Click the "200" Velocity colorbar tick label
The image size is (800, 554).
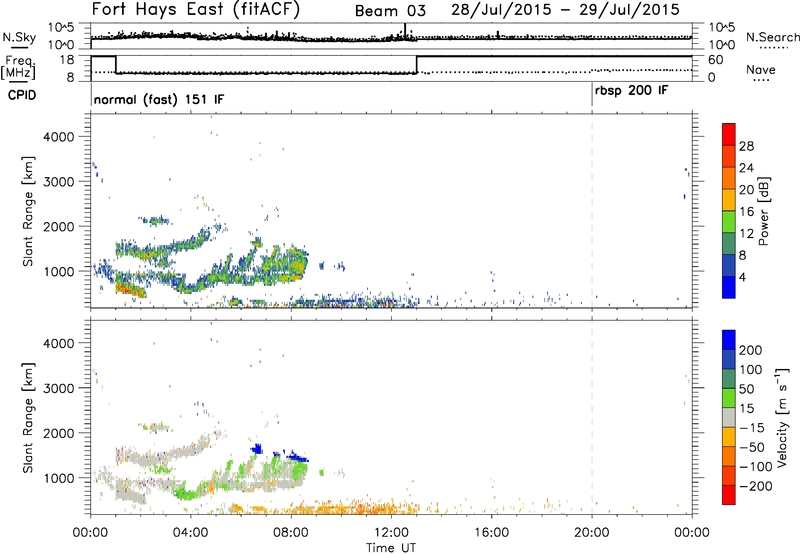pos(751,350)
